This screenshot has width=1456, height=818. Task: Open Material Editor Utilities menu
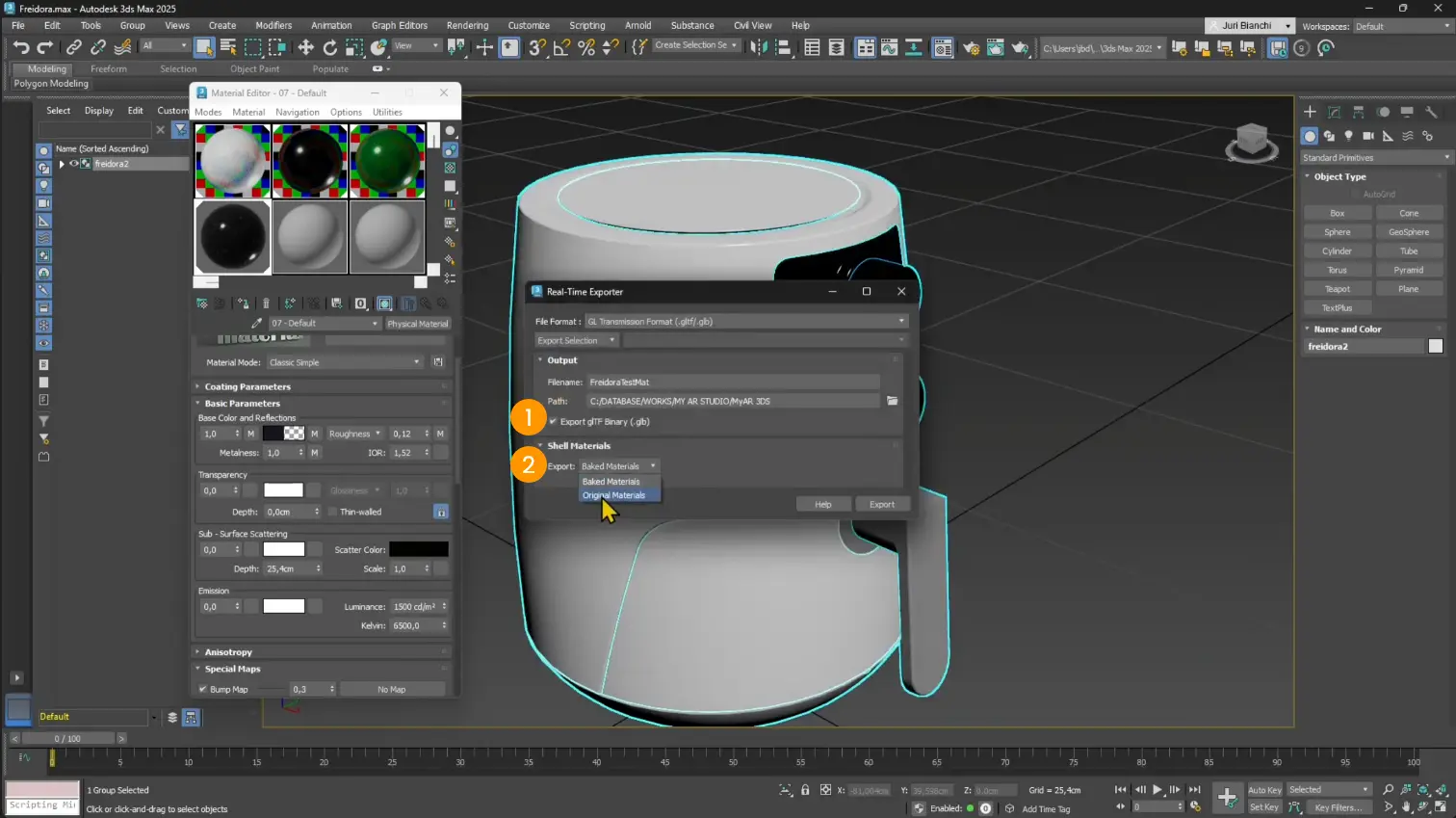[x=388, y=112]
